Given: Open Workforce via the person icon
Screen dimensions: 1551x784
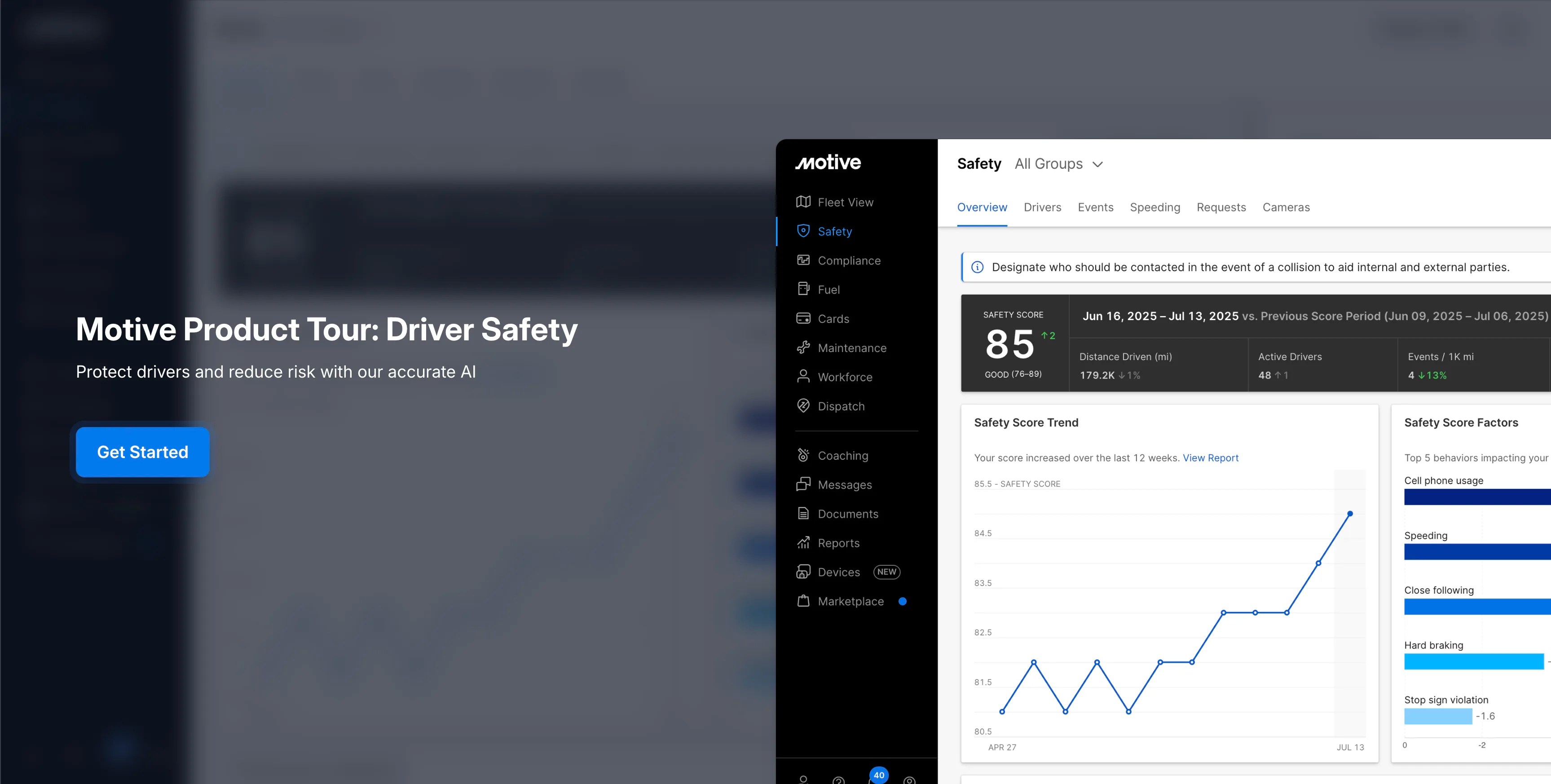Looking at the screenshot, I should [802, 377].
